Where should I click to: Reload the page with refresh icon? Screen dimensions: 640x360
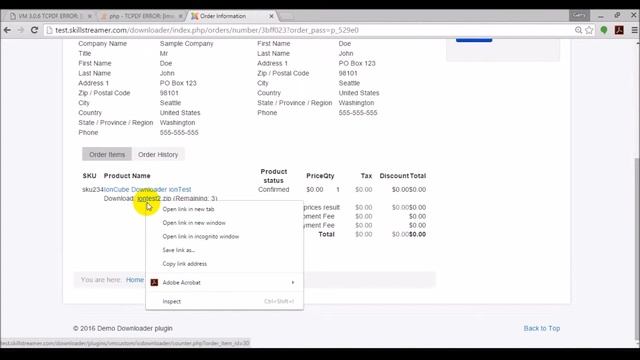34,30
